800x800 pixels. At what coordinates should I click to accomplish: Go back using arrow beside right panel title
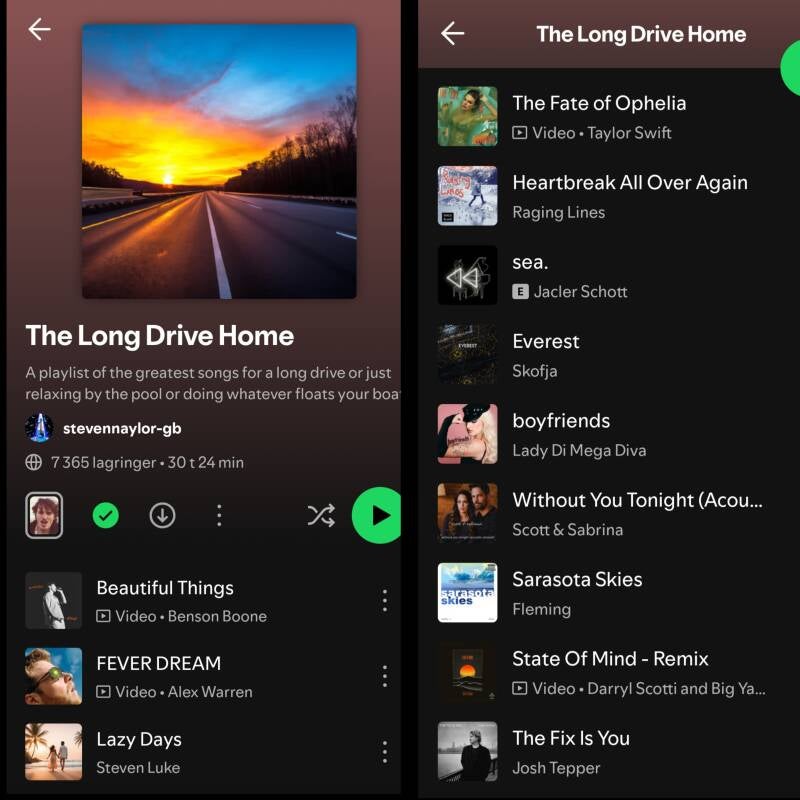453,34
